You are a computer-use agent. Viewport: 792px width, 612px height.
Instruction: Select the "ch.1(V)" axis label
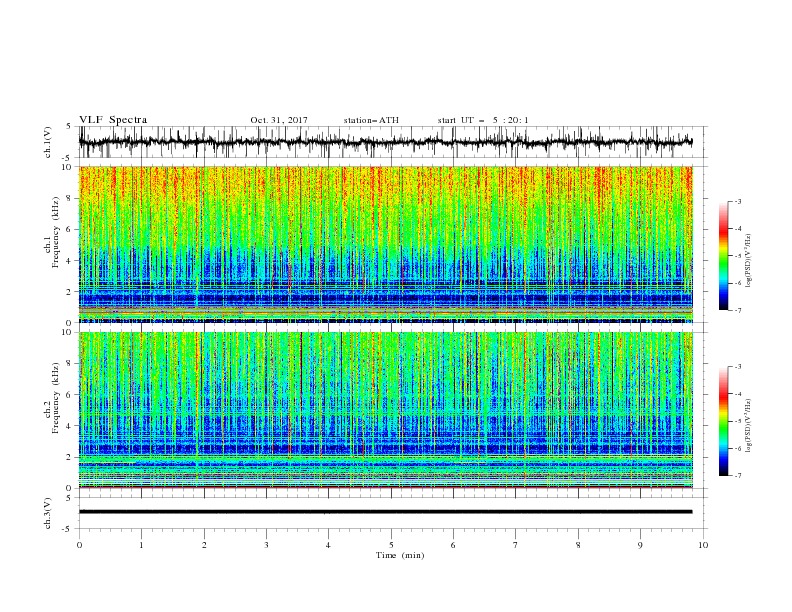tap(48, 142)
